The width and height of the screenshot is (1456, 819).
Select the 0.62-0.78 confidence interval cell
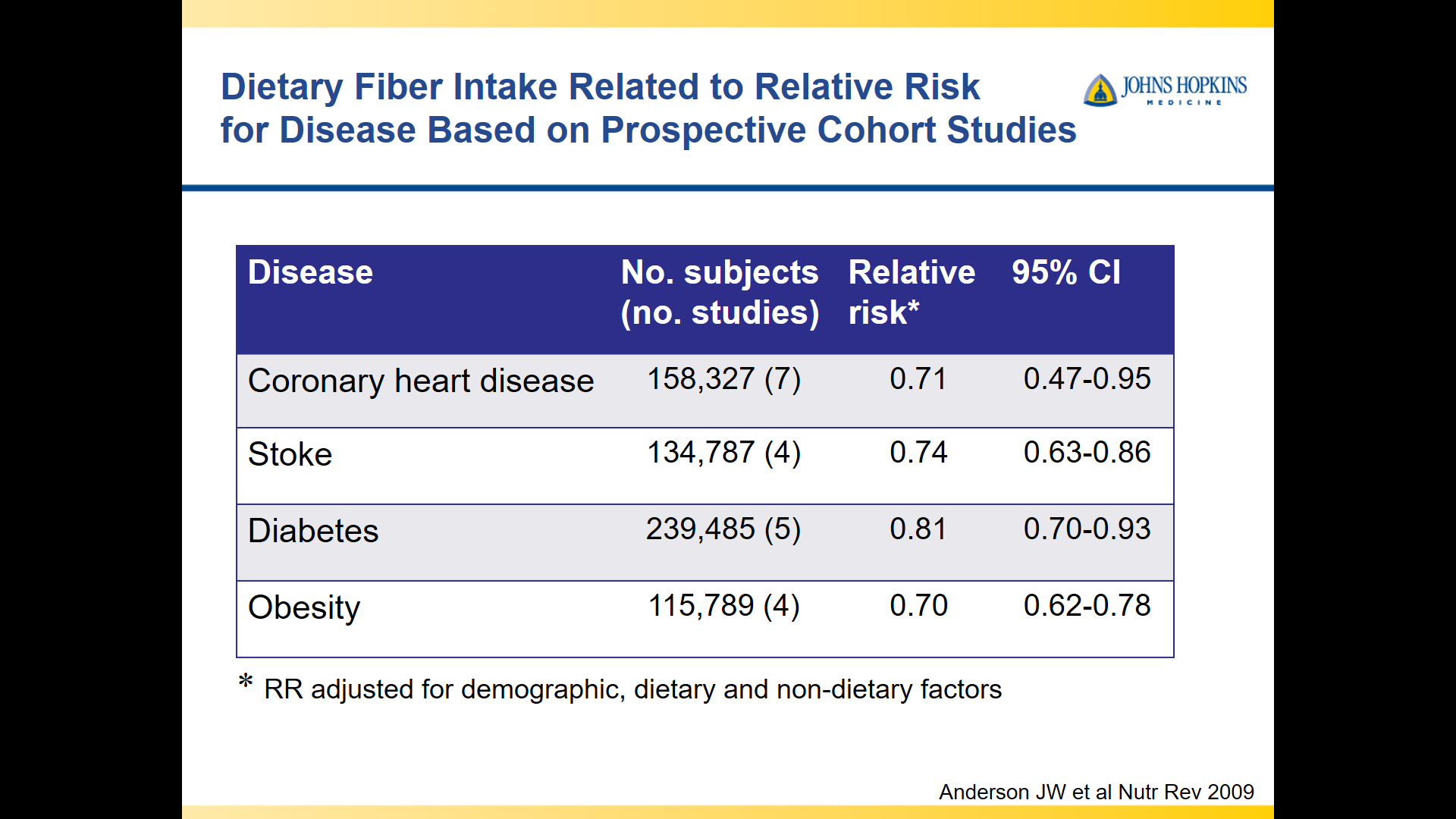pos(1087,606)
